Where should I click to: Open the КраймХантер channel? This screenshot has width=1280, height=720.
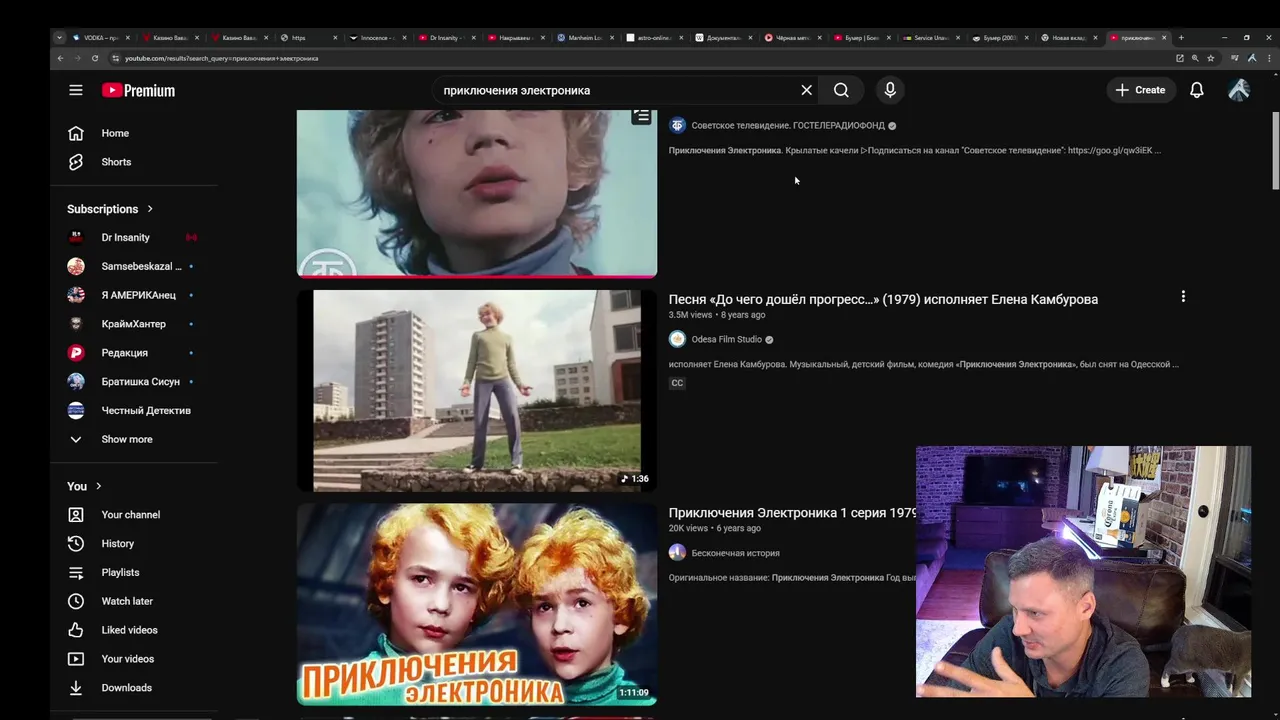pos(134,324)
